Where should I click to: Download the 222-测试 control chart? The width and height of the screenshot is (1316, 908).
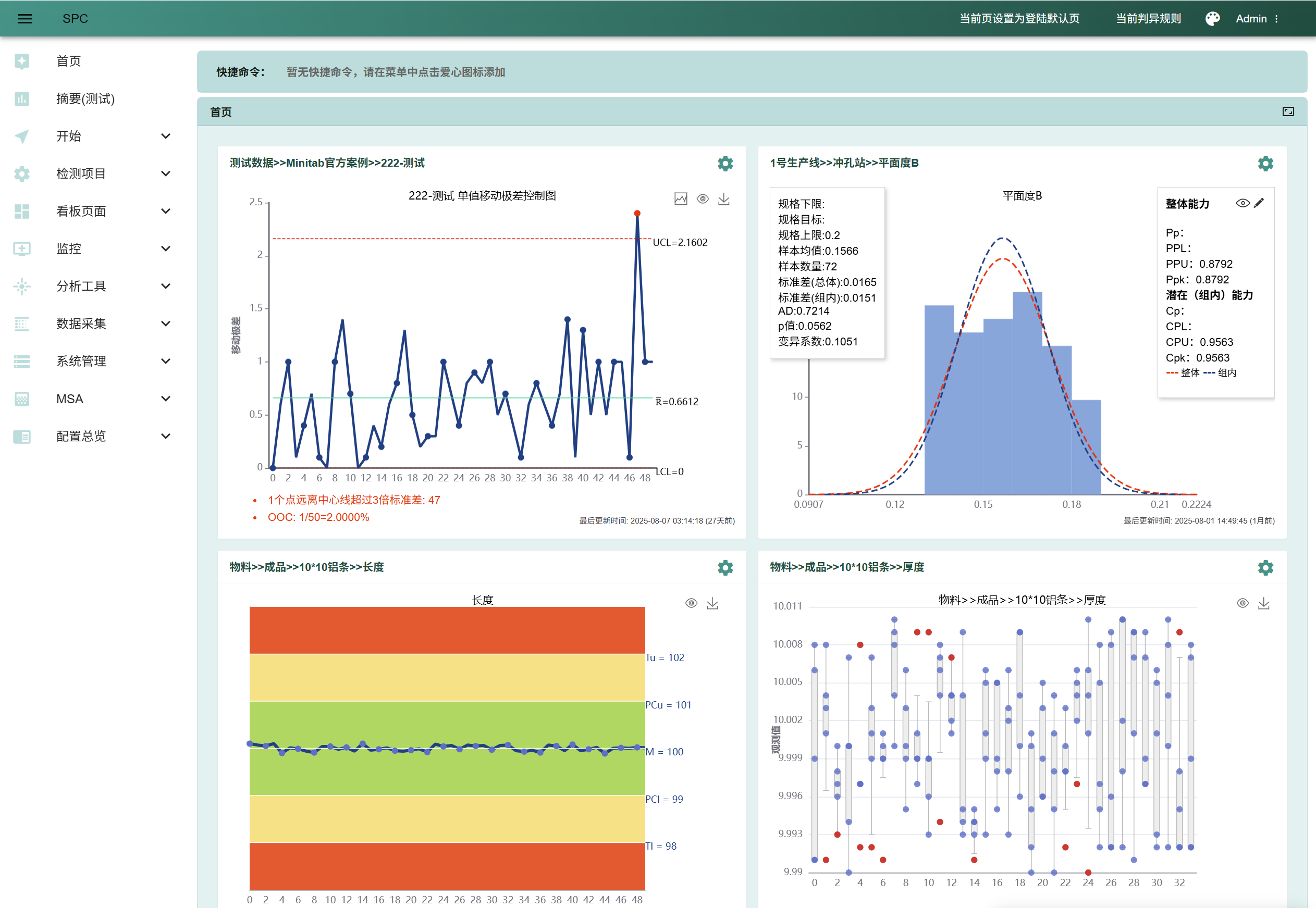click(723, 199)
